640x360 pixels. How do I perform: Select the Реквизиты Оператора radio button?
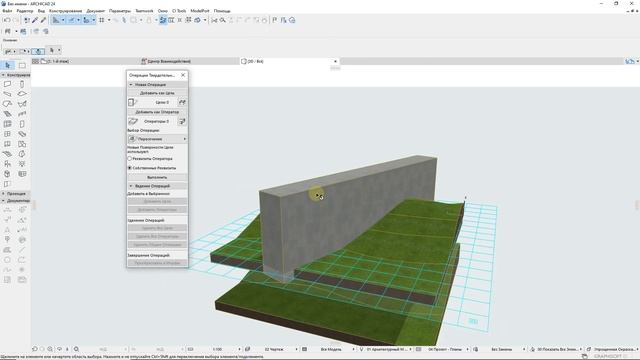tap(130, 158)
